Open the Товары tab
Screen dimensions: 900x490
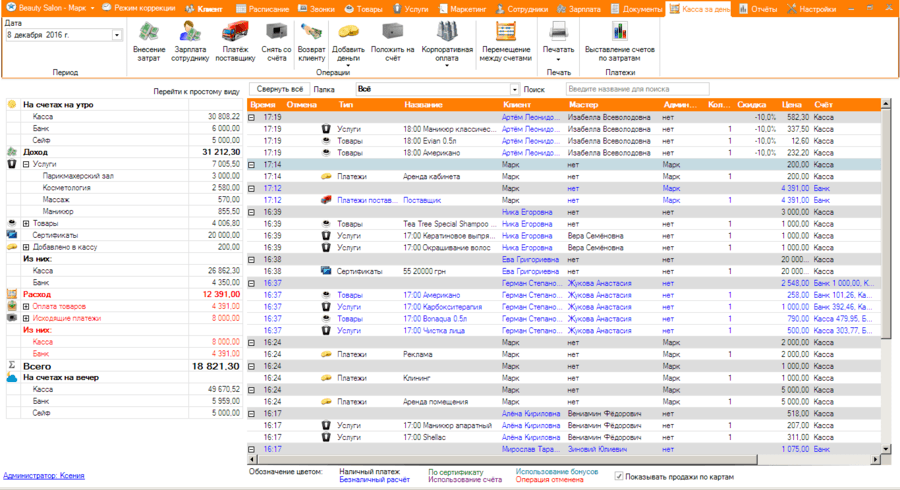(x=363, y=9)
